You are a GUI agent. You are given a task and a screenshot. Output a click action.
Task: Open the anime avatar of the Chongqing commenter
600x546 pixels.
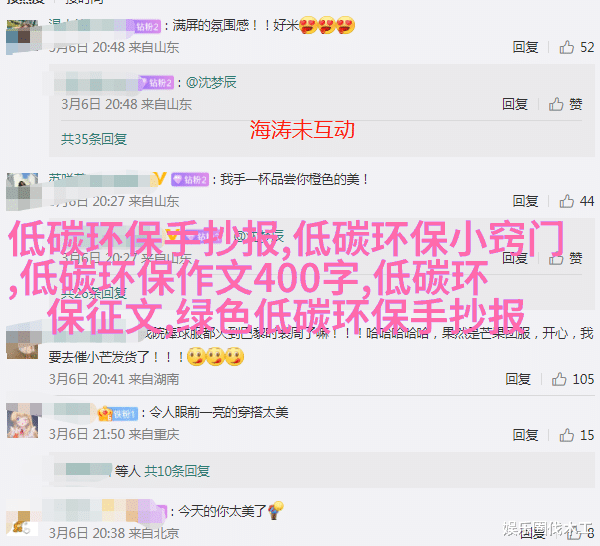(23, 421)
